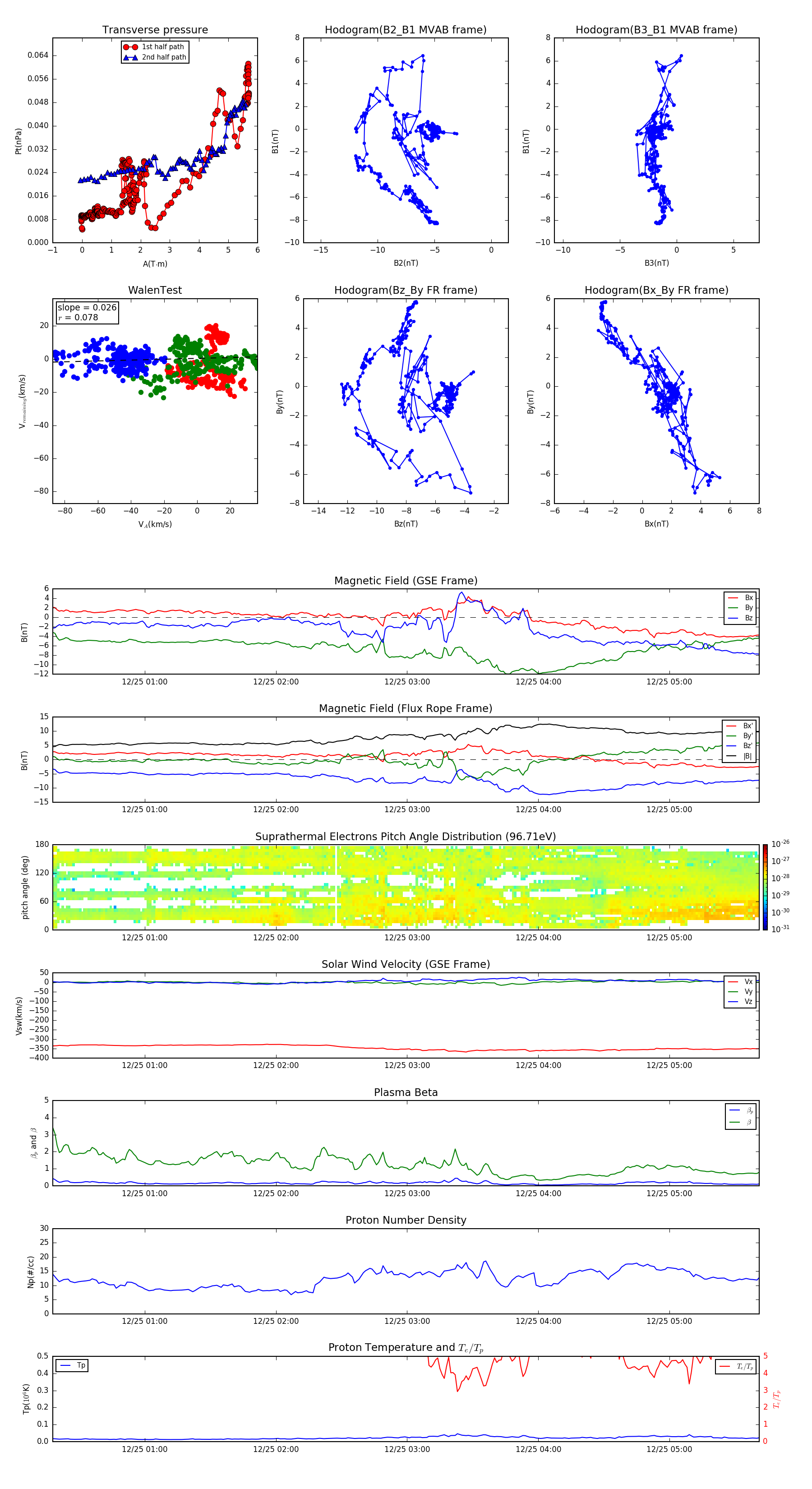This screenshot has height=1489, width=812.
Task: Select the "By'" entry in flux rope legend
Action: pos(739,736)
